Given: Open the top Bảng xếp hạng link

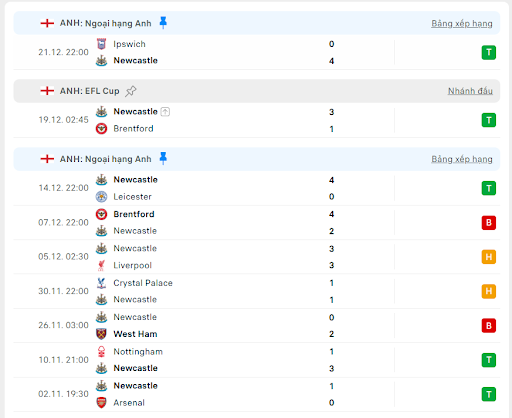Looking at the screenshot, I should (x=462, y=23).
